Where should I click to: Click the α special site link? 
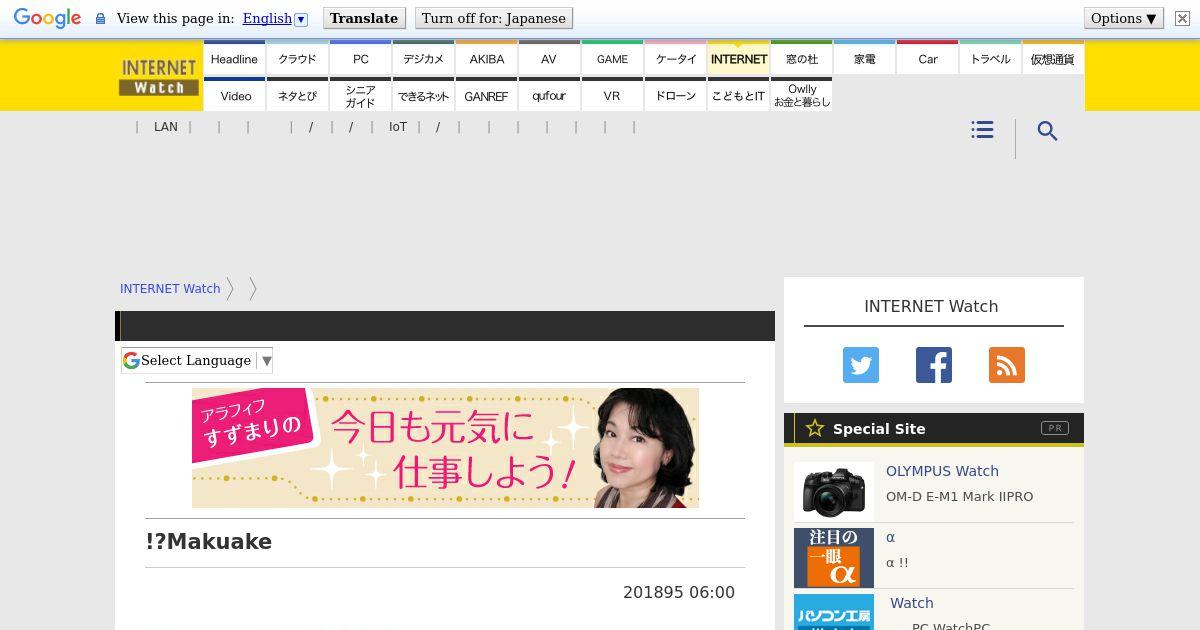(x=890, y=537)
